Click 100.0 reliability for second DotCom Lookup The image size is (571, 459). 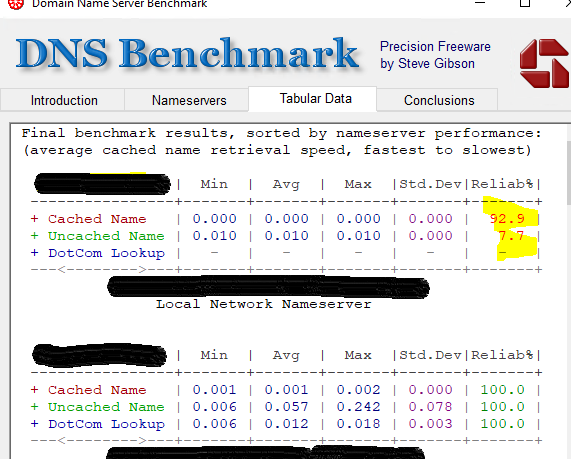click(503, 424)
